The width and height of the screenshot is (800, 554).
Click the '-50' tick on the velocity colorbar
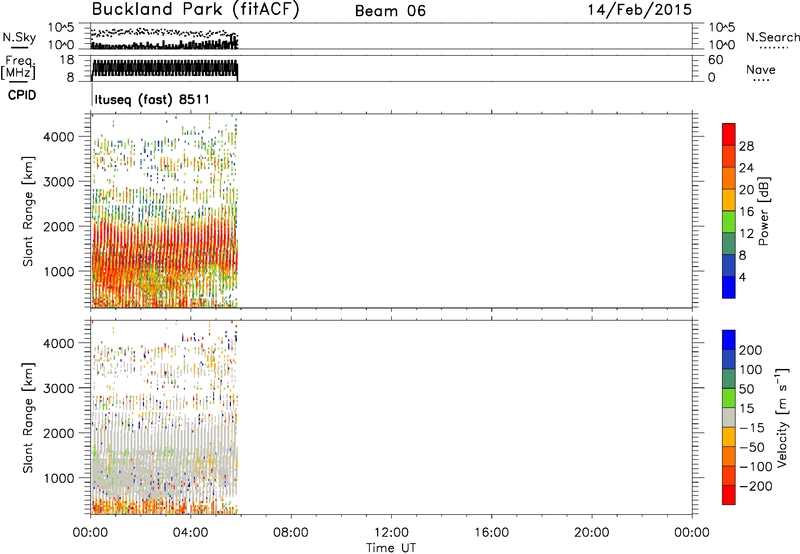point(752,447)
